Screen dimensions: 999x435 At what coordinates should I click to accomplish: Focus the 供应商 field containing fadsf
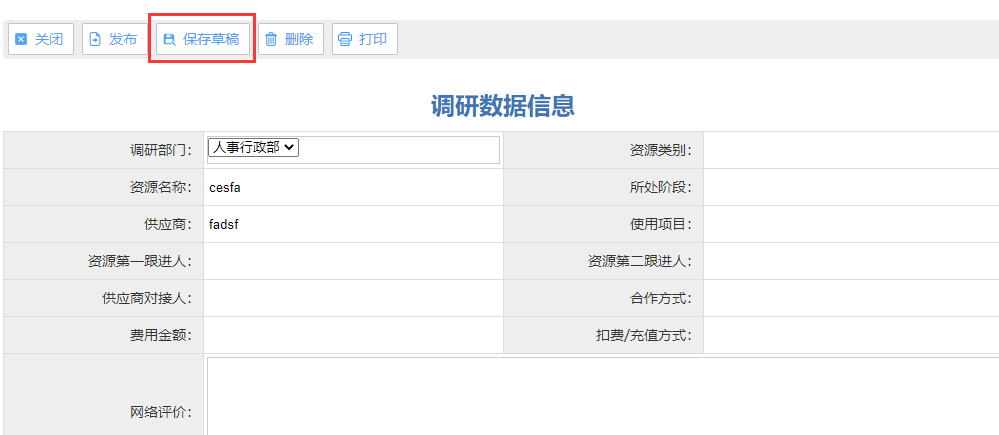point(353,224)
